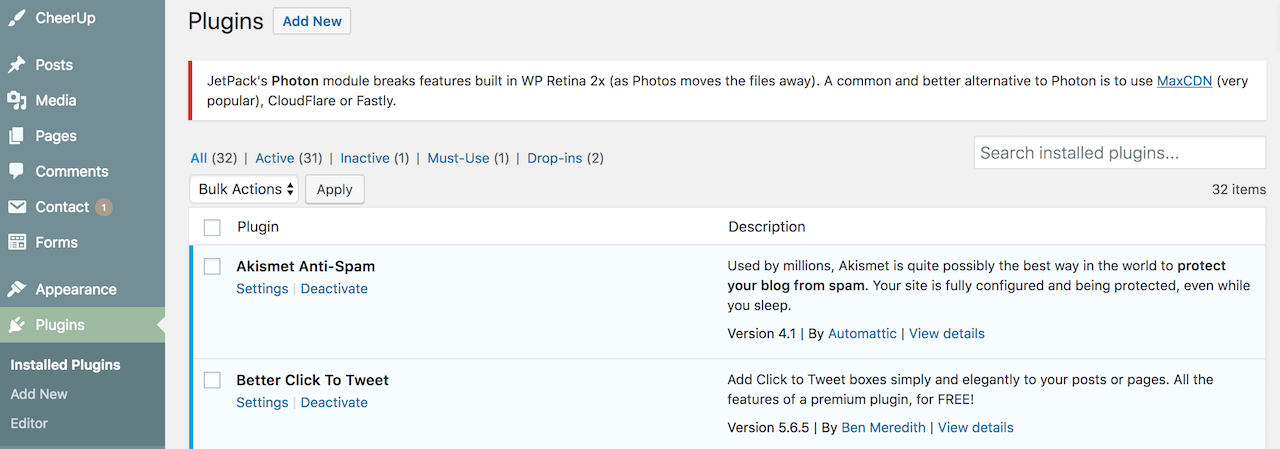This screenshot has width=1280, height=449.
Task: Deactivate the Better Click To Tweet plugin
Action: [x=334, y=402]
